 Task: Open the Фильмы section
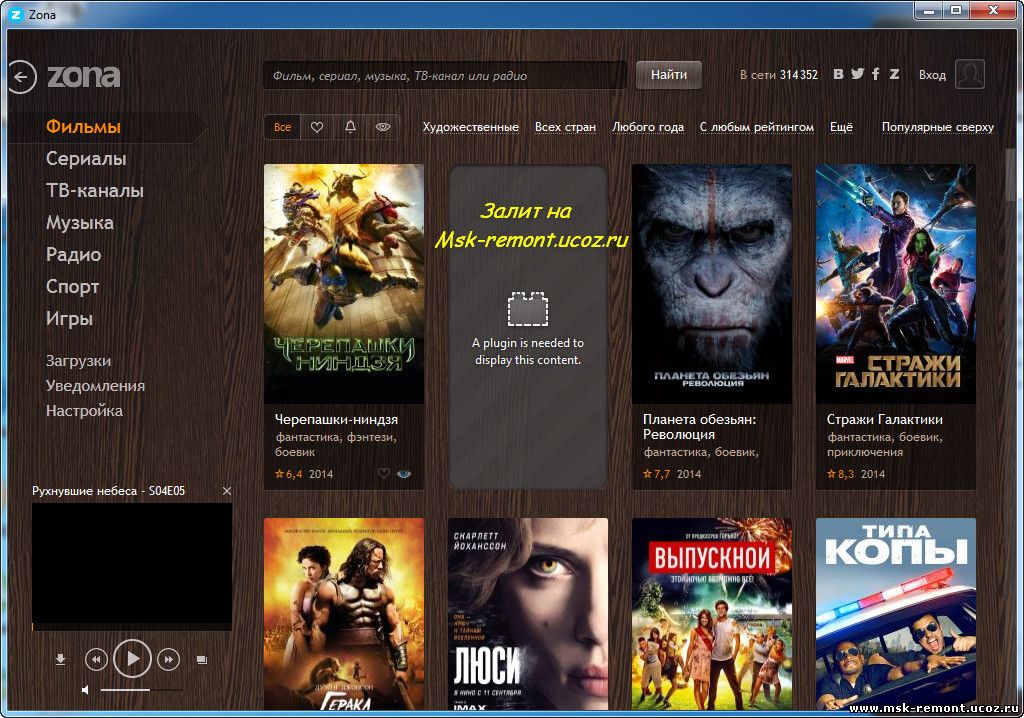[83, 127]
